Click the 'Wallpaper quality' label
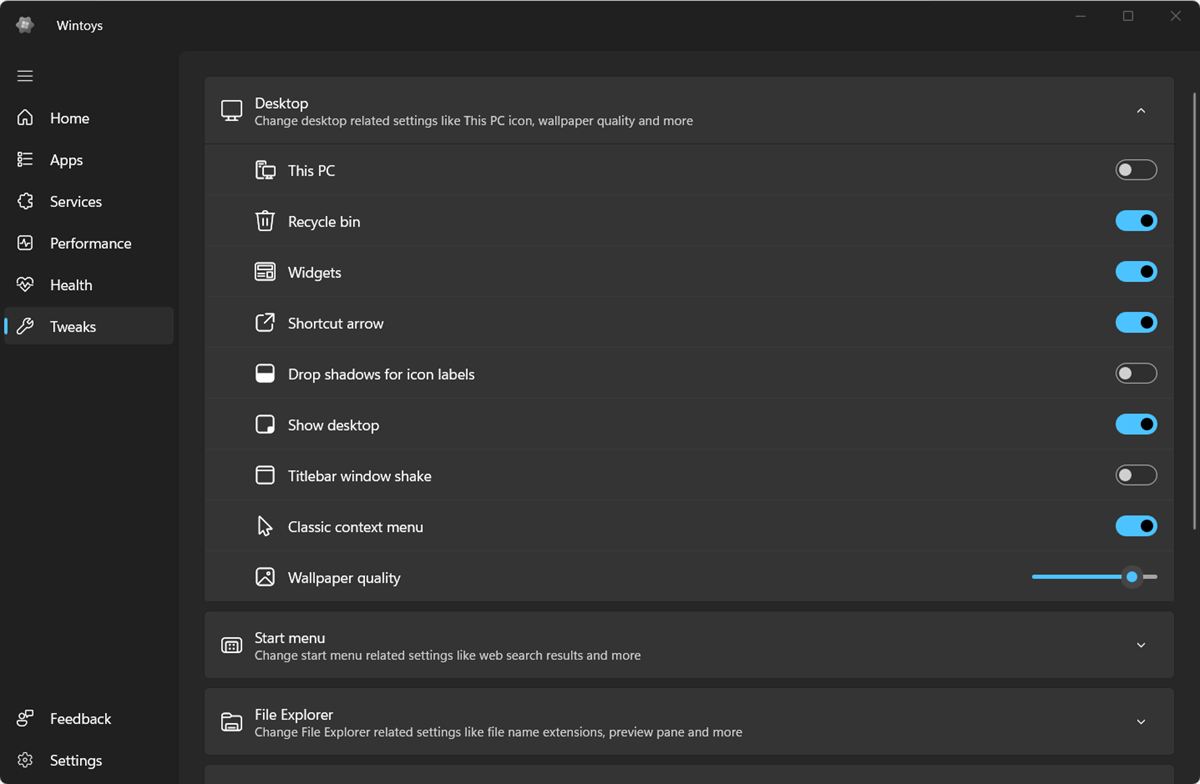The width and height of the screenshot is (1200, 784). click(x=344, y=579)
